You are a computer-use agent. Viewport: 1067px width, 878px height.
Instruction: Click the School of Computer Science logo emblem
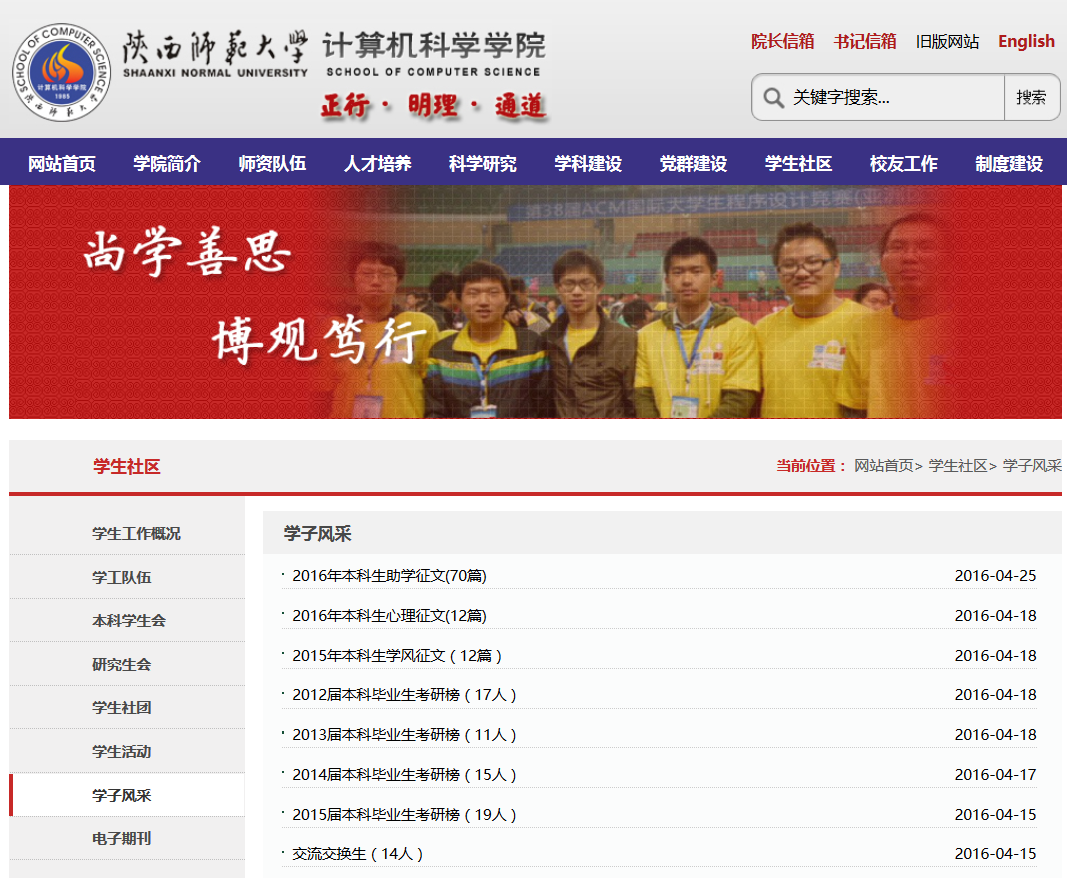tap(60, 72)
